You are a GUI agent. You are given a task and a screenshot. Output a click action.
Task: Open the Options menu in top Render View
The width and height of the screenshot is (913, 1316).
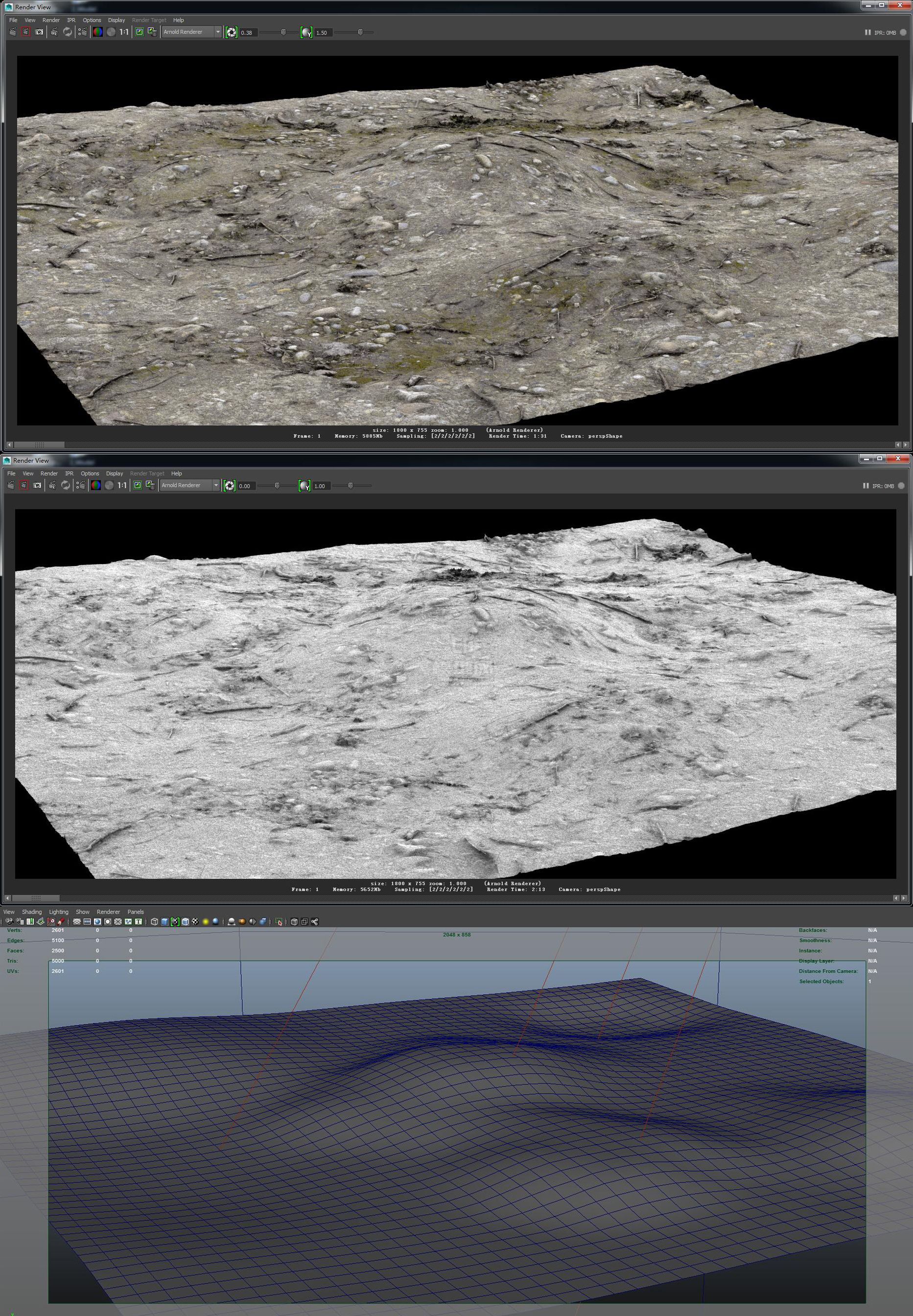pyautogui.click(x=92, y=20)
